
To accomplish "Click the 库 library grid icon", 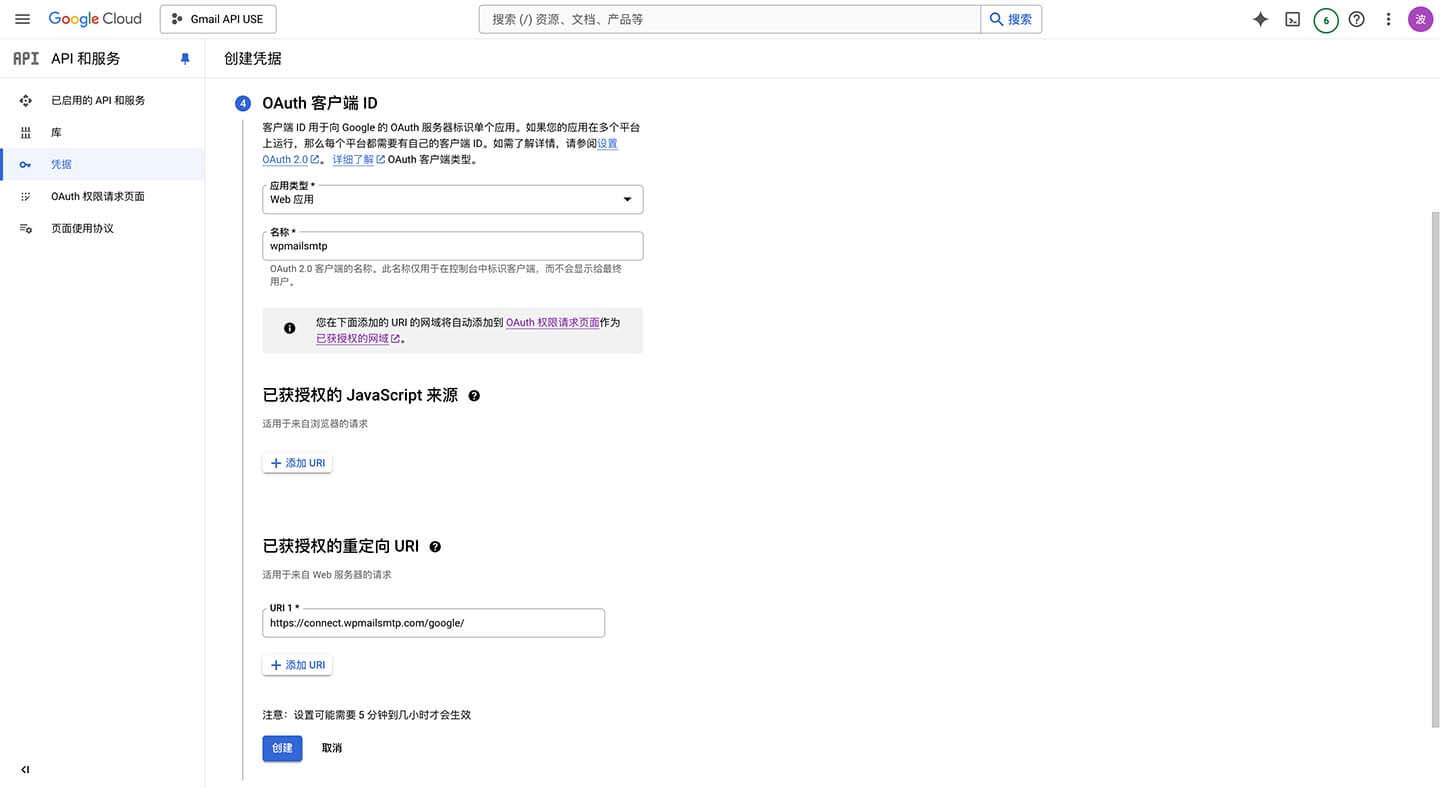I will 26,132.
